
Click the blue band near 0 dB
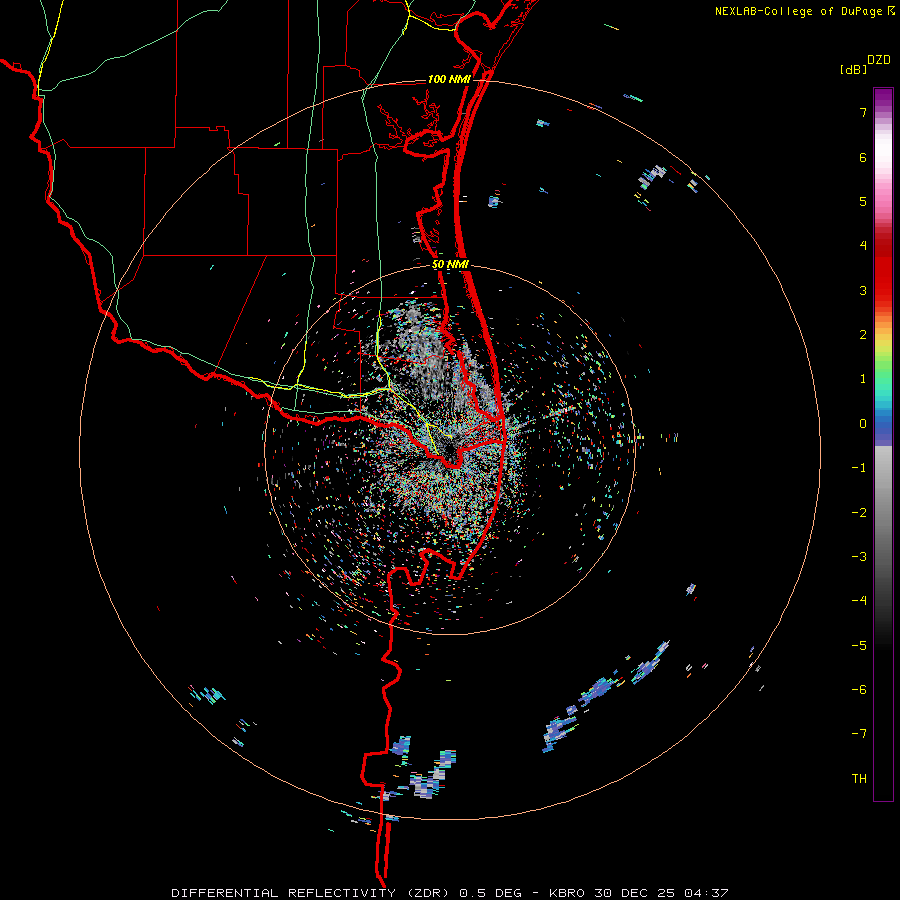point(883,429)
